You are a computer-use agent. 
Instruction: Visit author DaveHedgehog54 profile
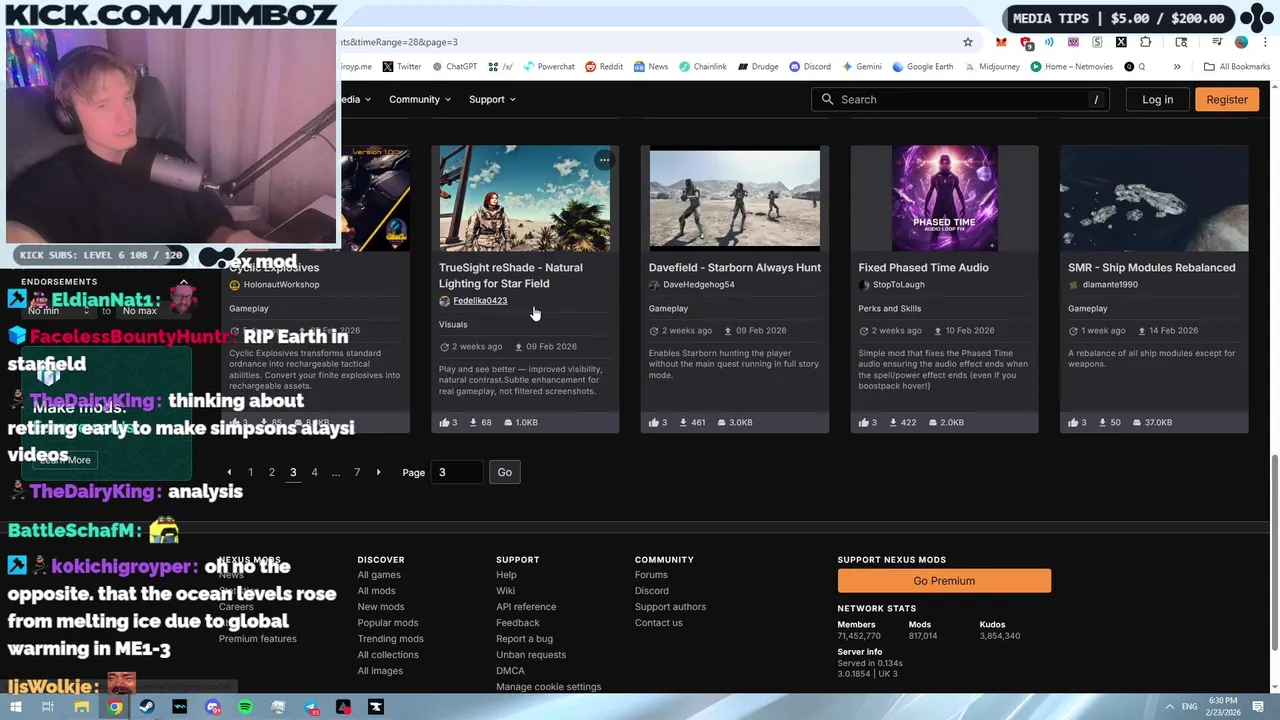coord(698,285)
